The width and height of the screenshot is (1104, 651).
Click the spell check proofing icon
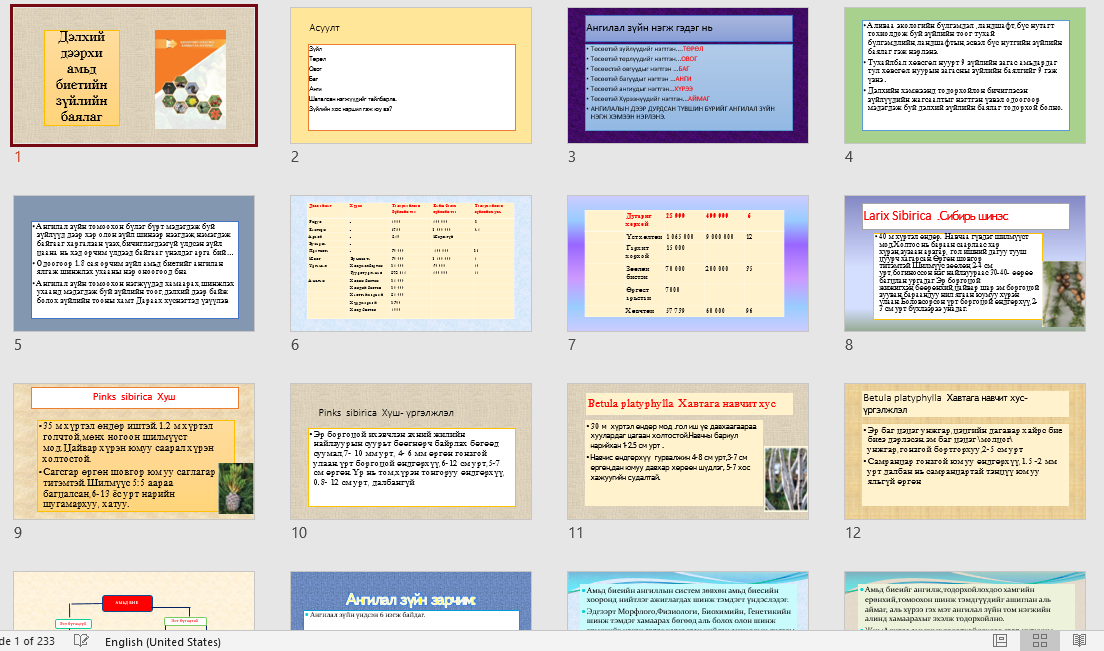pos(81,640)
